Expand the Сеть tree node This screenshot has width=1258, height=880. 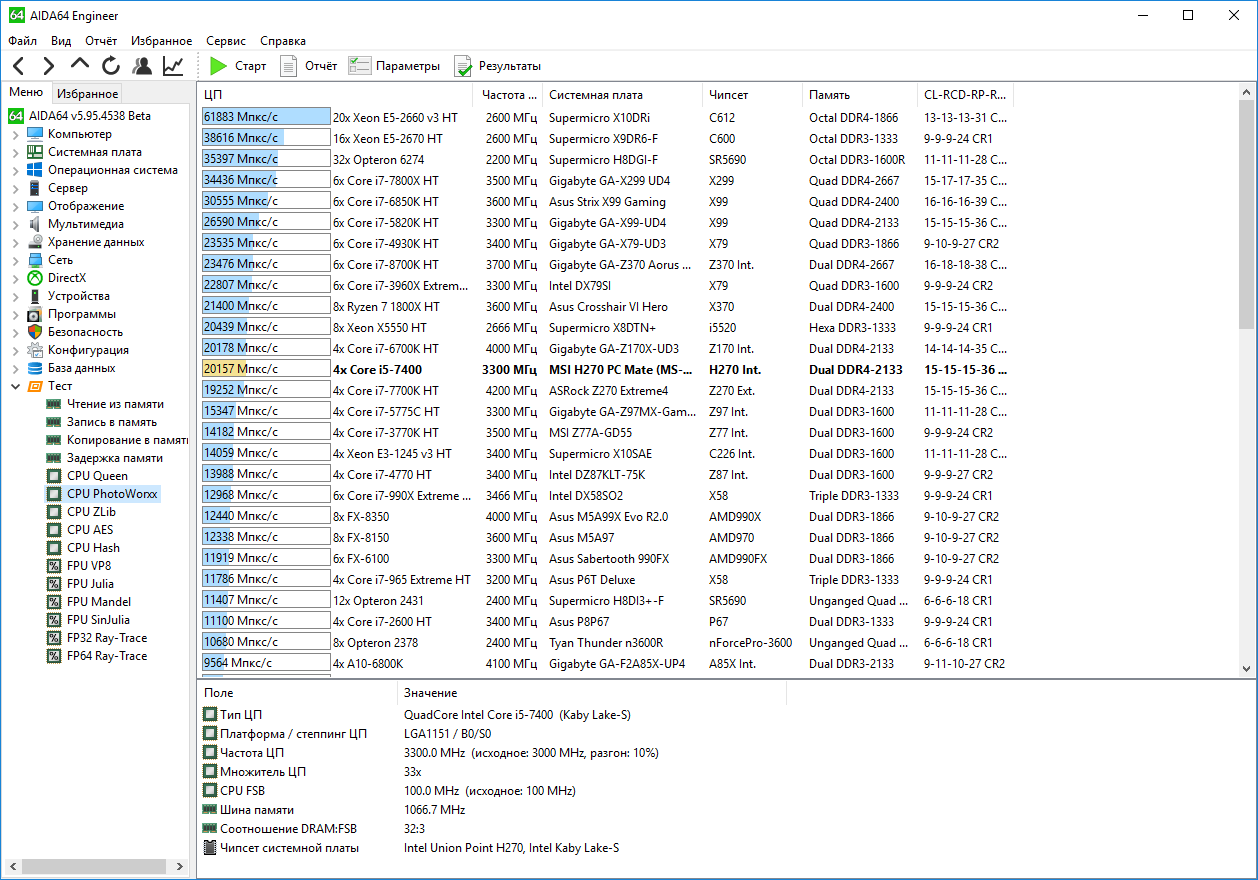(15, 260)
